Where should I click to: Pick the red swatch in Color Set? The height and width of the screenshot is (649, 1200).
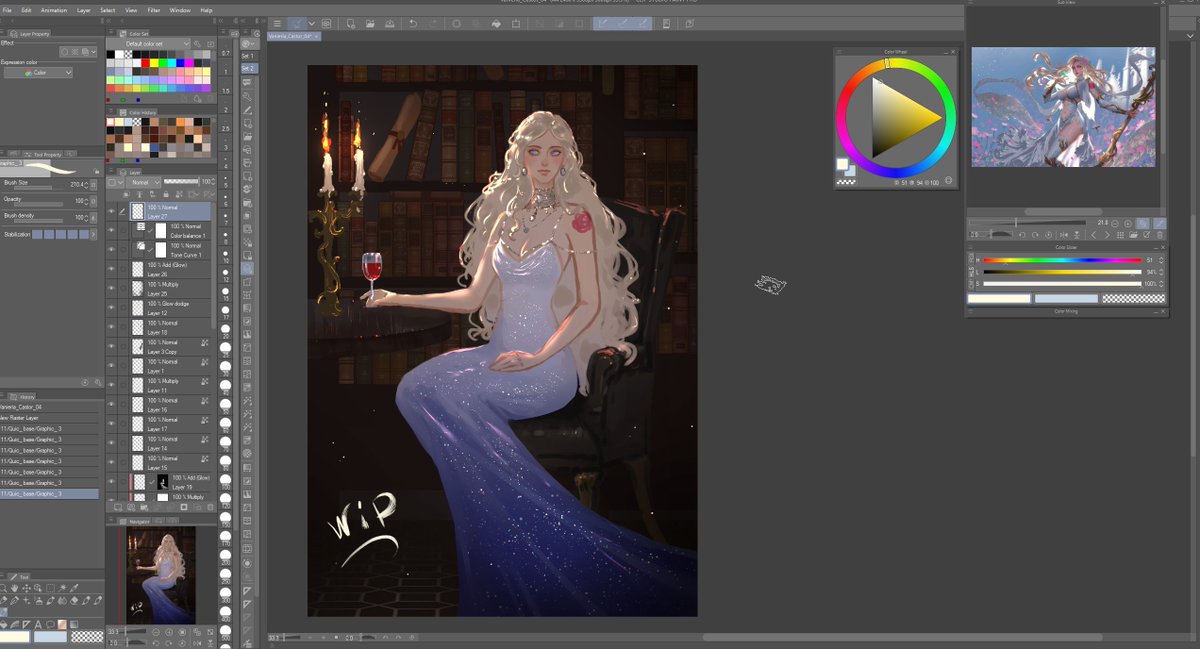point(146,63)
